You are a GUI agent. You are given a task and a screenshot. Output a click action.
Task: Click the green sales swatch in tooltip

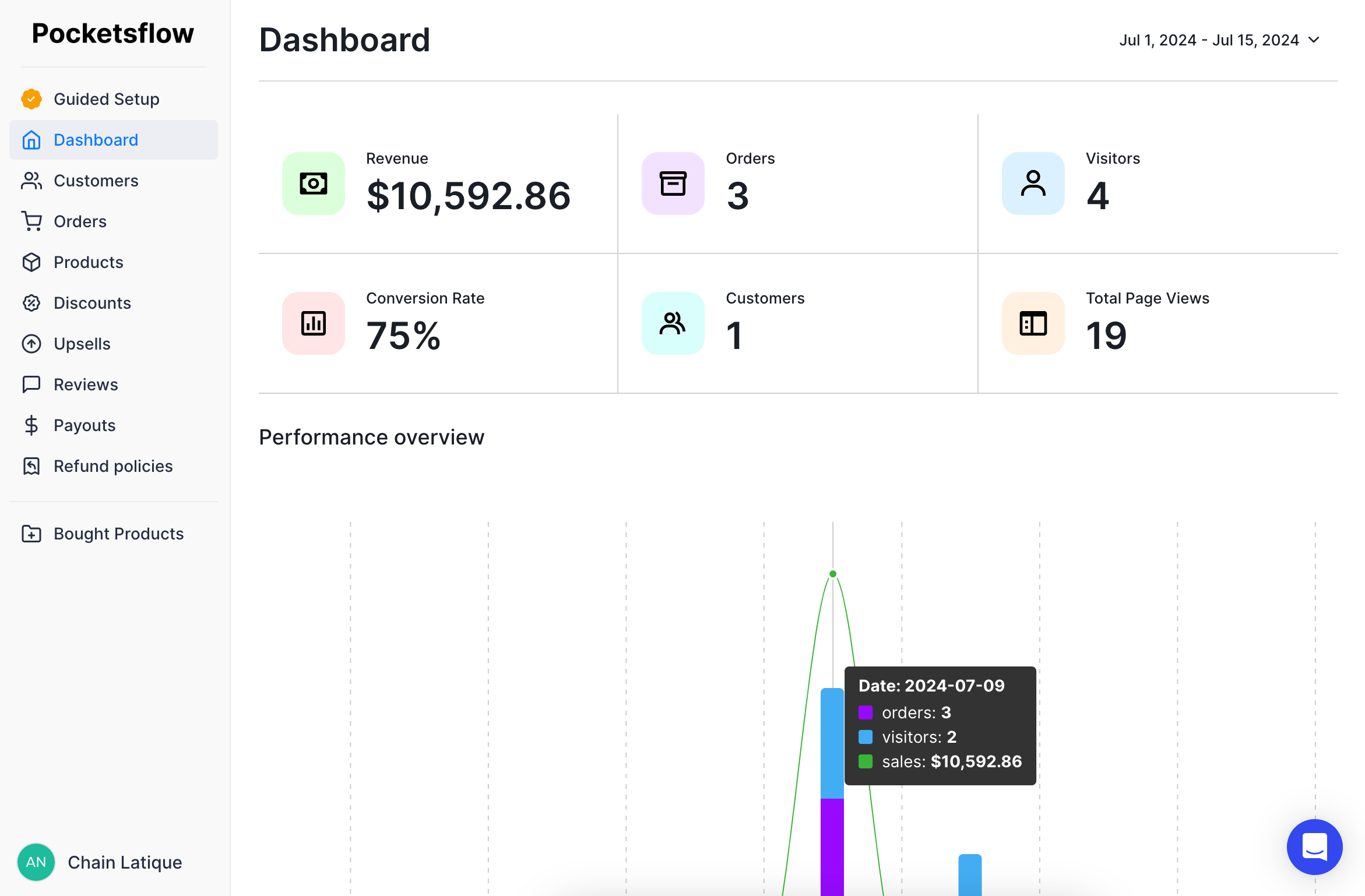coord(866,761)
